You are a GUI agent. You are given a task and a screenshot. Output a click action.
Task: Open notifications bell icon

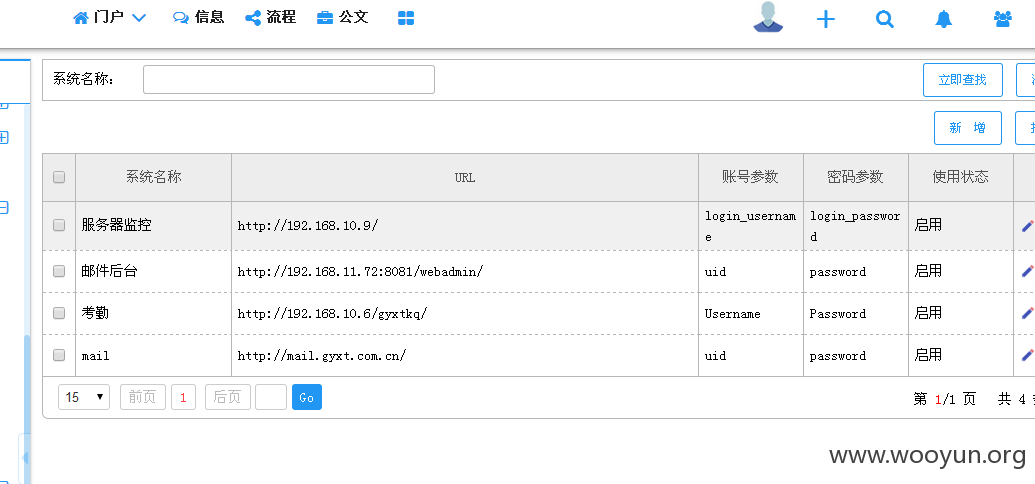tap(944, 19)
